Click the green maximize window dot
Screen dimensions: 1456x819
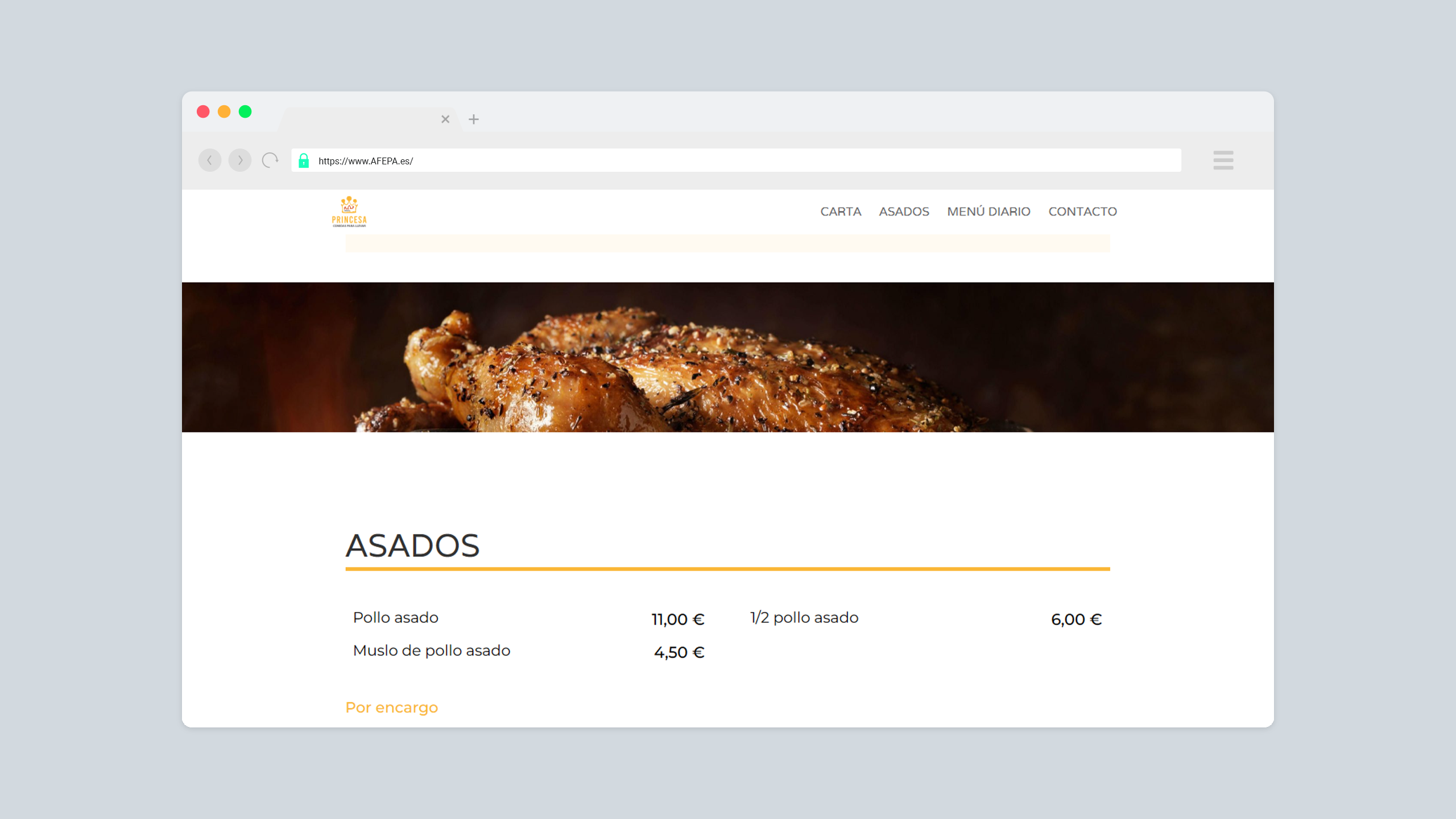(245, 111)
